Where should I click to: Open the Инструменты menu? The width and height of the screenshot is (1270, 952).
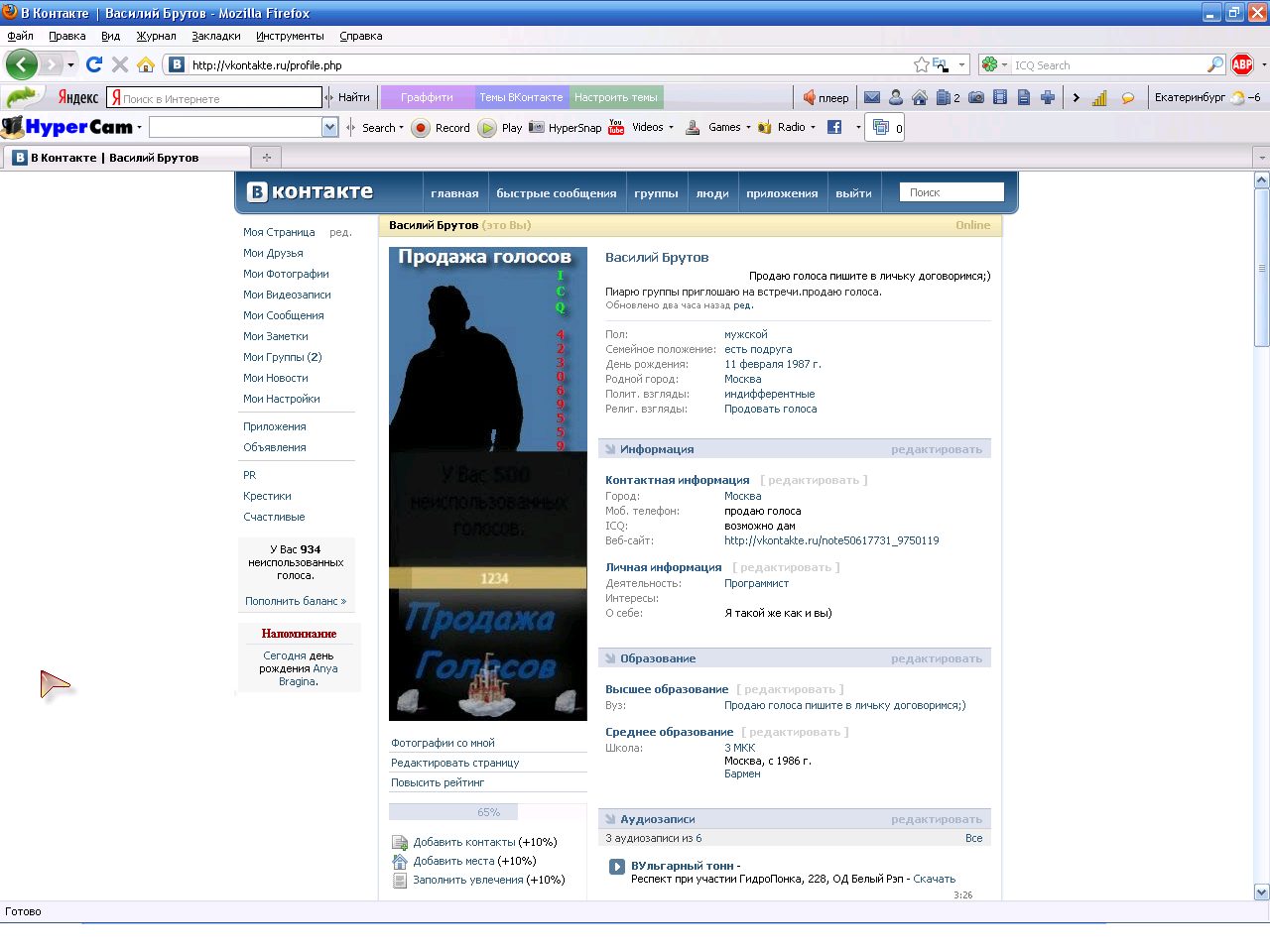[x=289, y=36]
